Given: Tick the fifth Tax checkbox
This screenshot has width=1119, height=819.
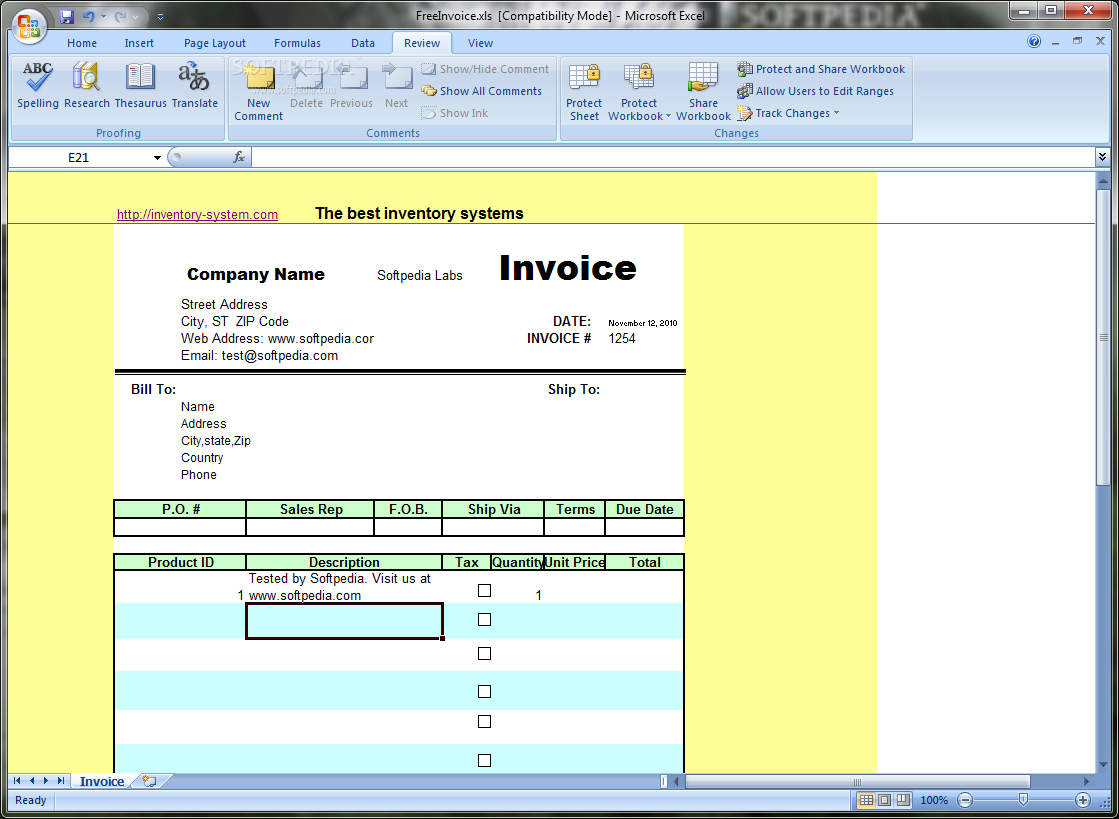Looking at the screenshot, I should (x=485, y=722).
